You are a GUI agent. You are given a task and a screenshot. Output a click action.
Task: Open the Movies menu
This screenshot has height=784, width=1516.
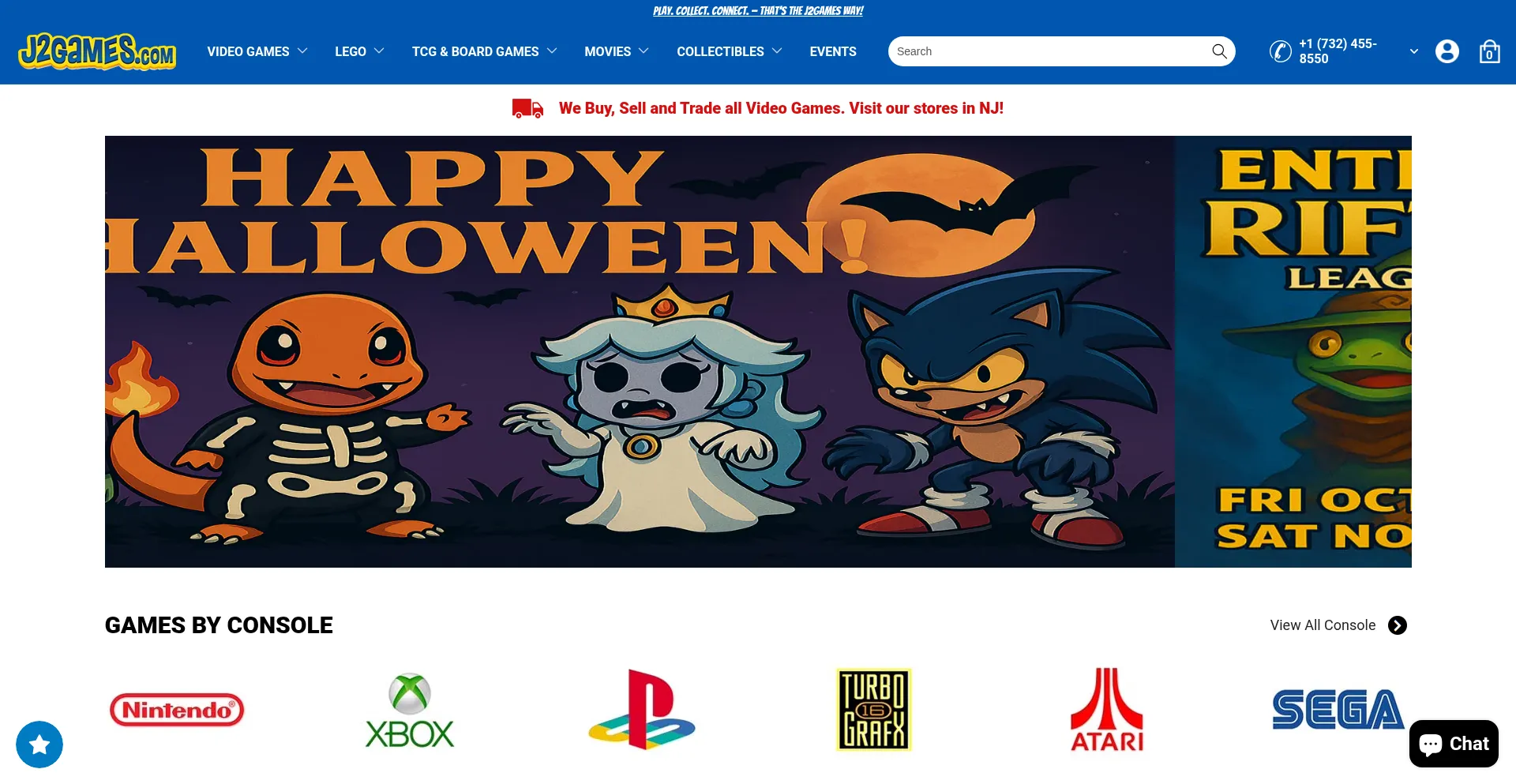[608, 51]
